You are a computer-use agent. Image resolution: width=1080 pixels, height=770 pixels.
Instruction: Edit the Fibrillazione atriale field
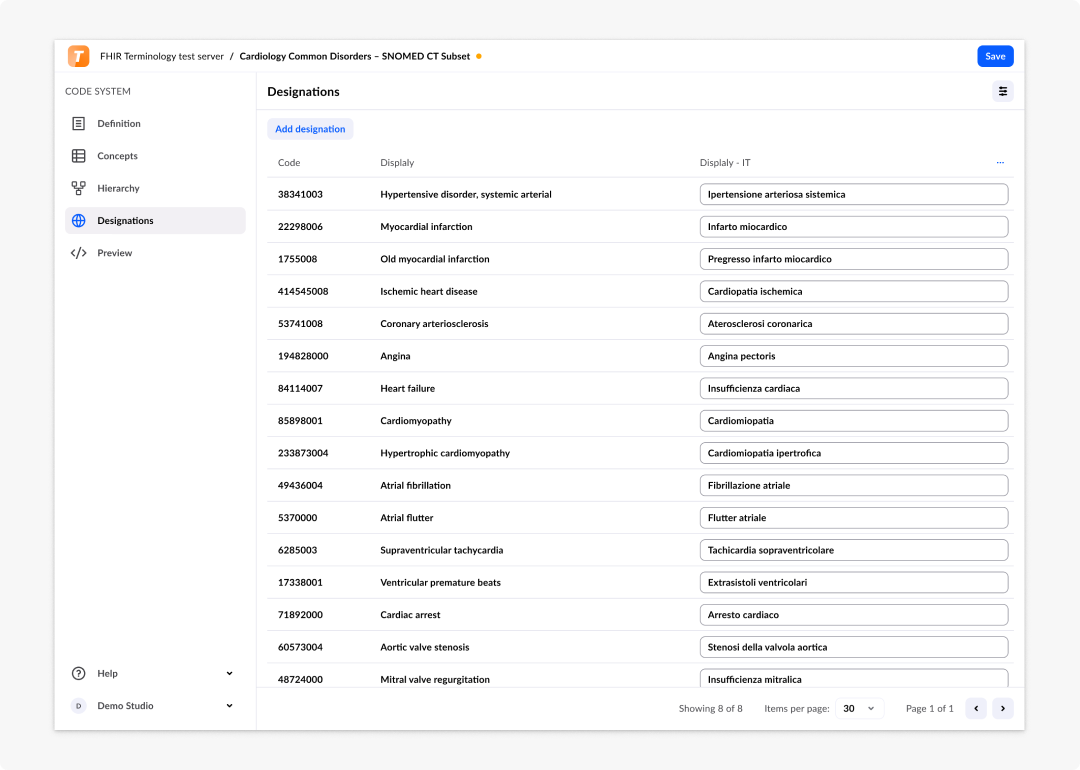[x=854, y=486]
